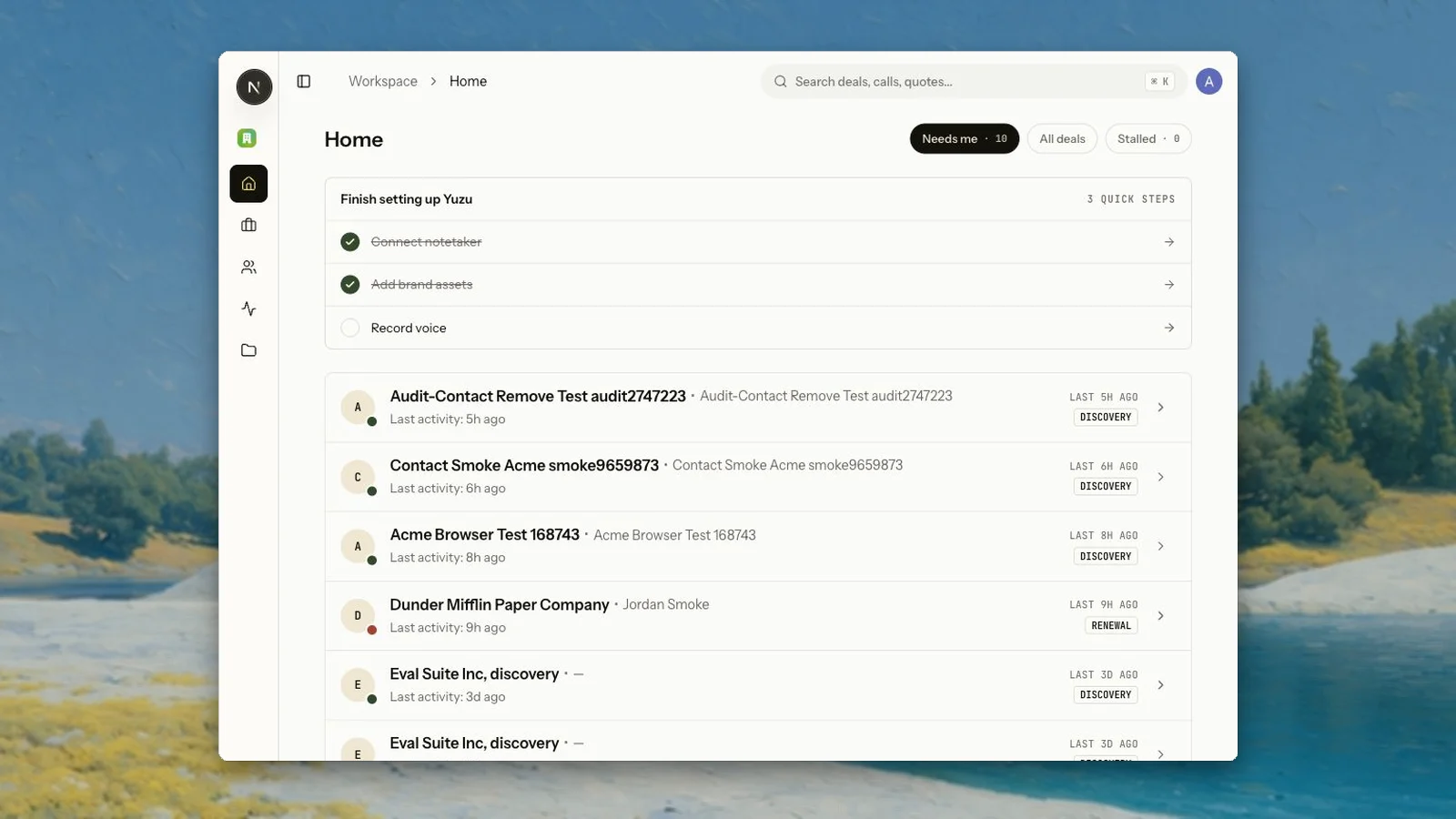Click the RENEWAL stage badge

(x=1111, y=625)
